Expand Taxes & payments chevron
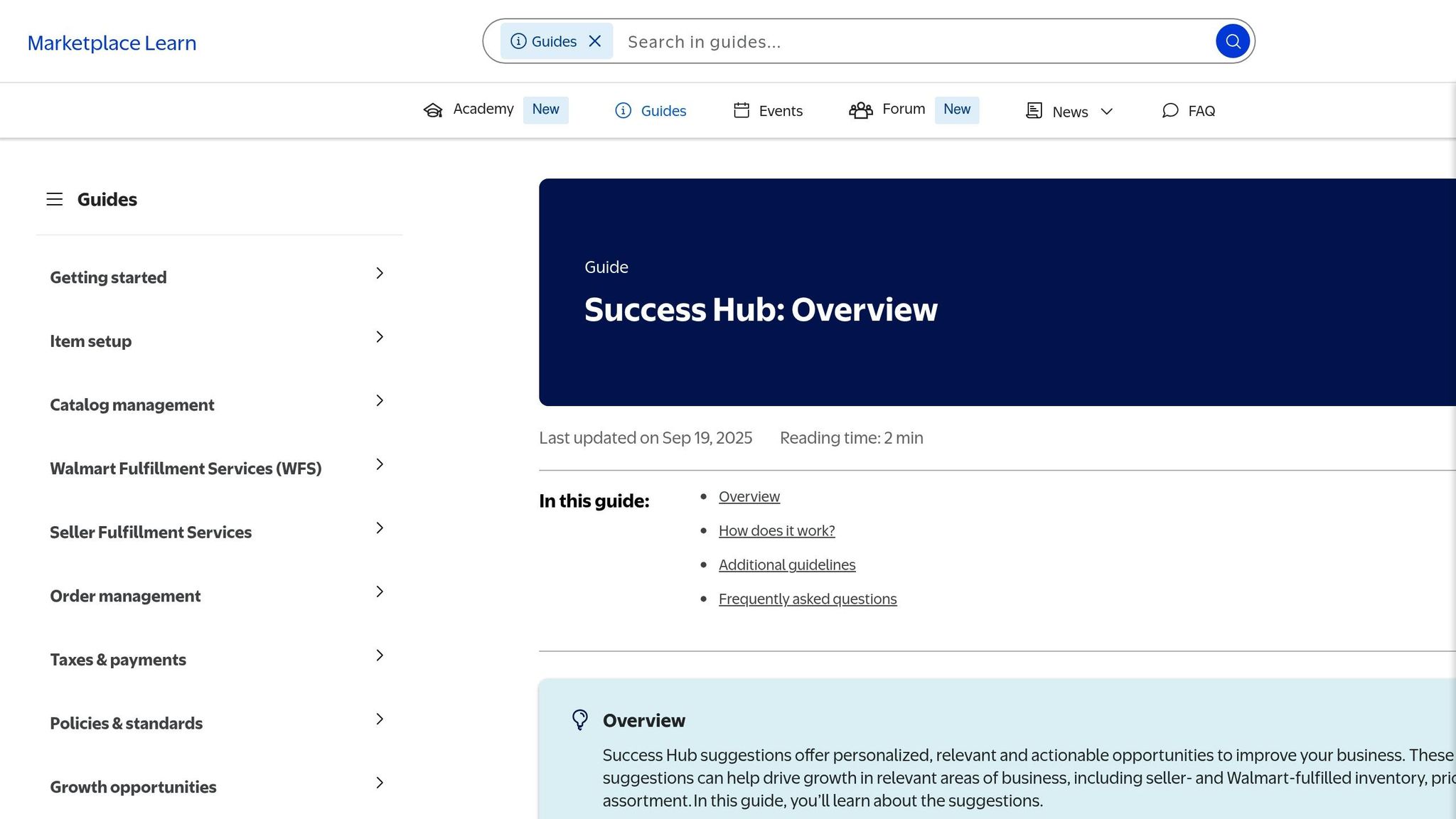 tap(380, 655)
